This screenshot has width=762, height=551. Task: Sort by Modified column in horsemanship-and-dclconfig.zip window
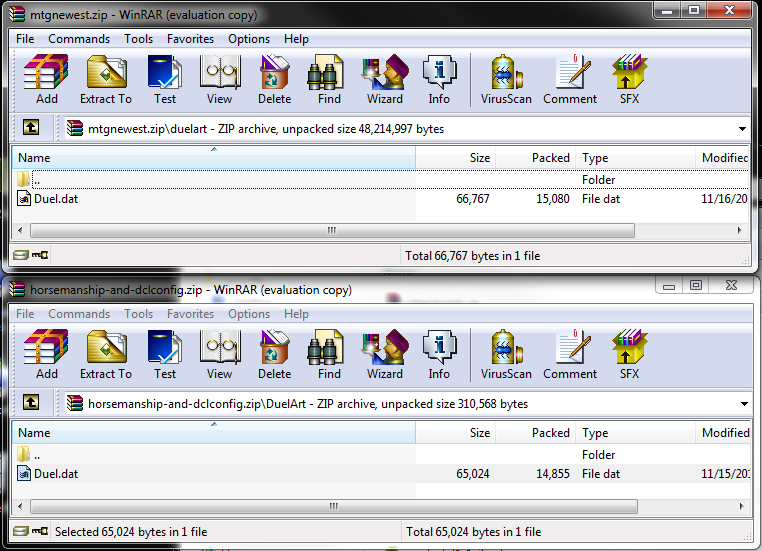[722, 432]
